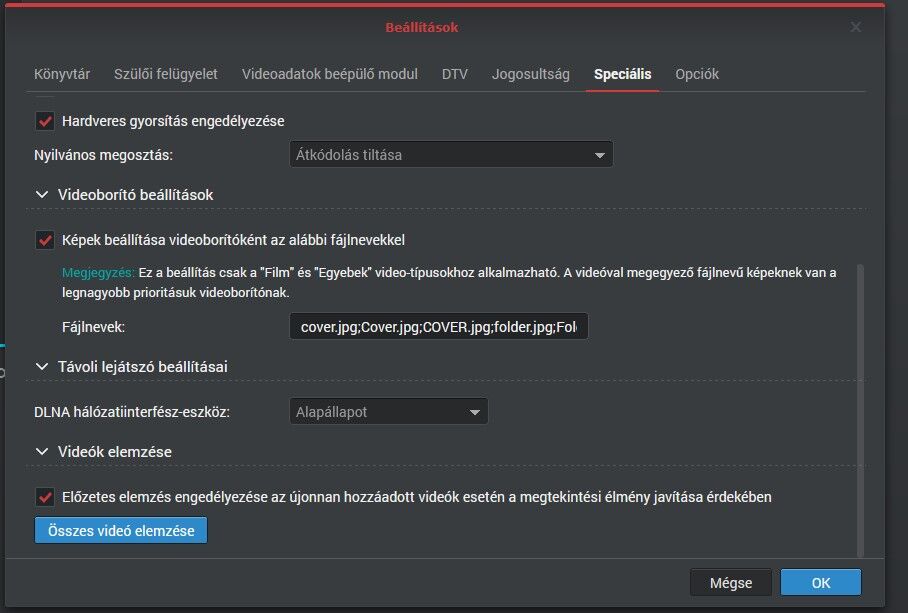Image resolution: width=908 pixels, height=613 pixels.
Task: Click the Nyilvános megosztás dropdown arrow
Action: (x=600, y=155)
